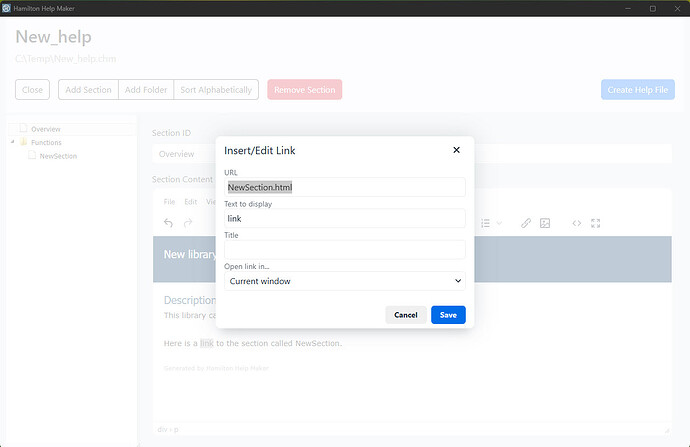Open the 'Current window' link target dropdown
This screenshot has height=447, width=690.
pos(345,281)
